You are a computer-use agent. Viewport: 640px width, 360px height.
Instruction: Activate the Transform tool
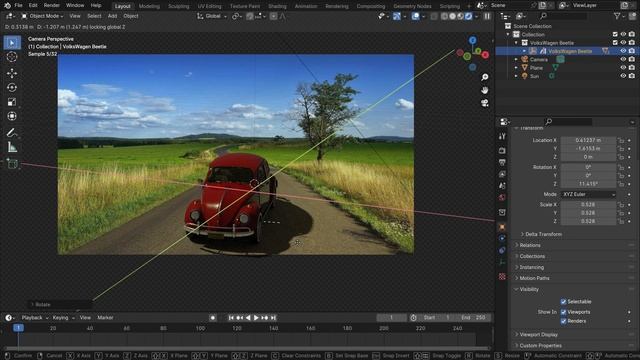(12, 116)
